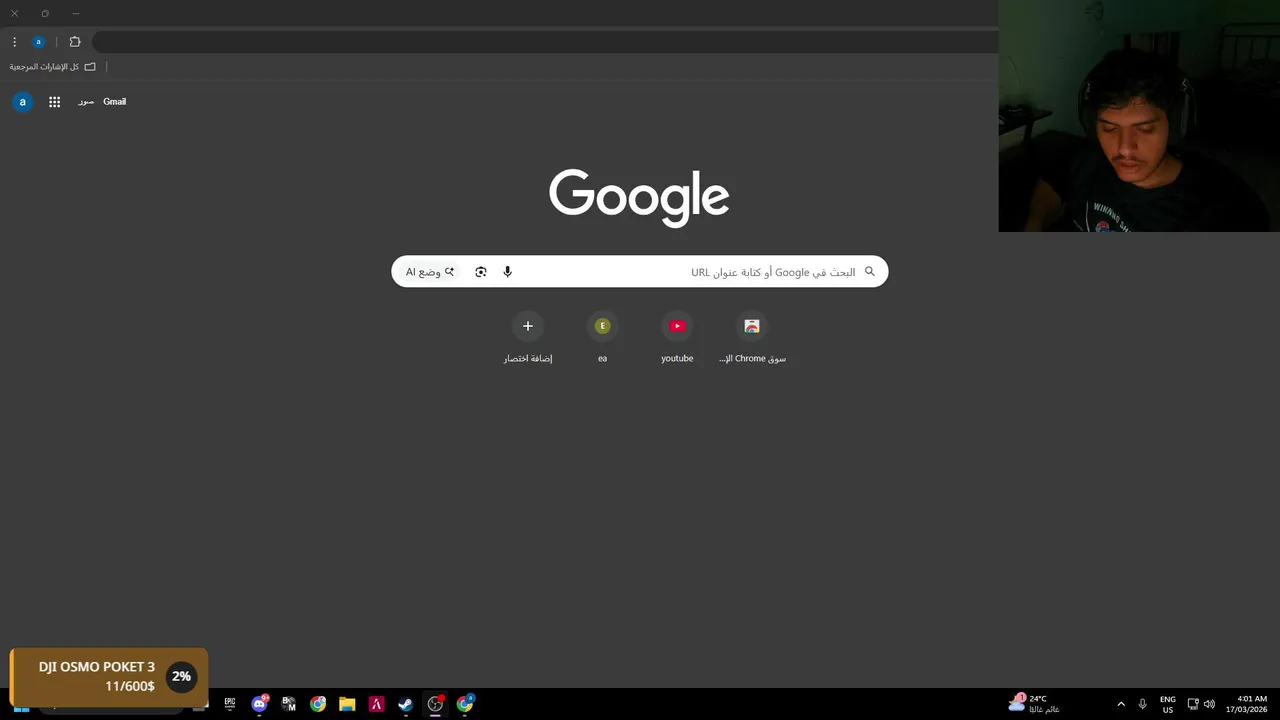This screenshot has width=1280, height=720.
Task: Open the Gmail link
Action: [x=114, y=102]
